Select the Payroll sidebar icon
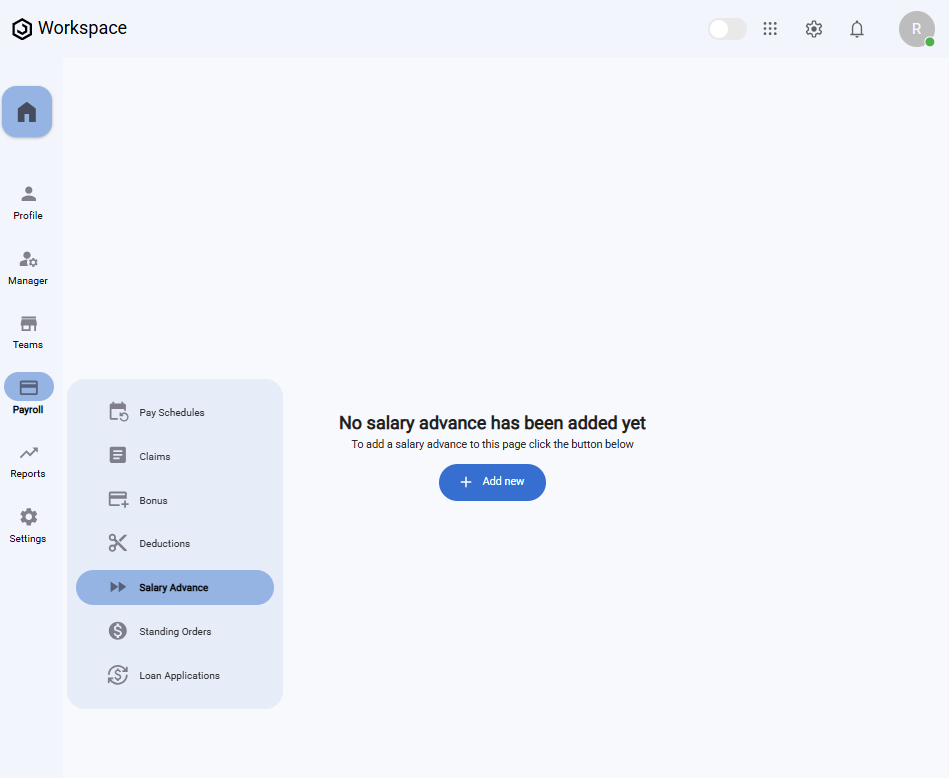The height and width of the screenshot is (778, 949). (29, 388)
